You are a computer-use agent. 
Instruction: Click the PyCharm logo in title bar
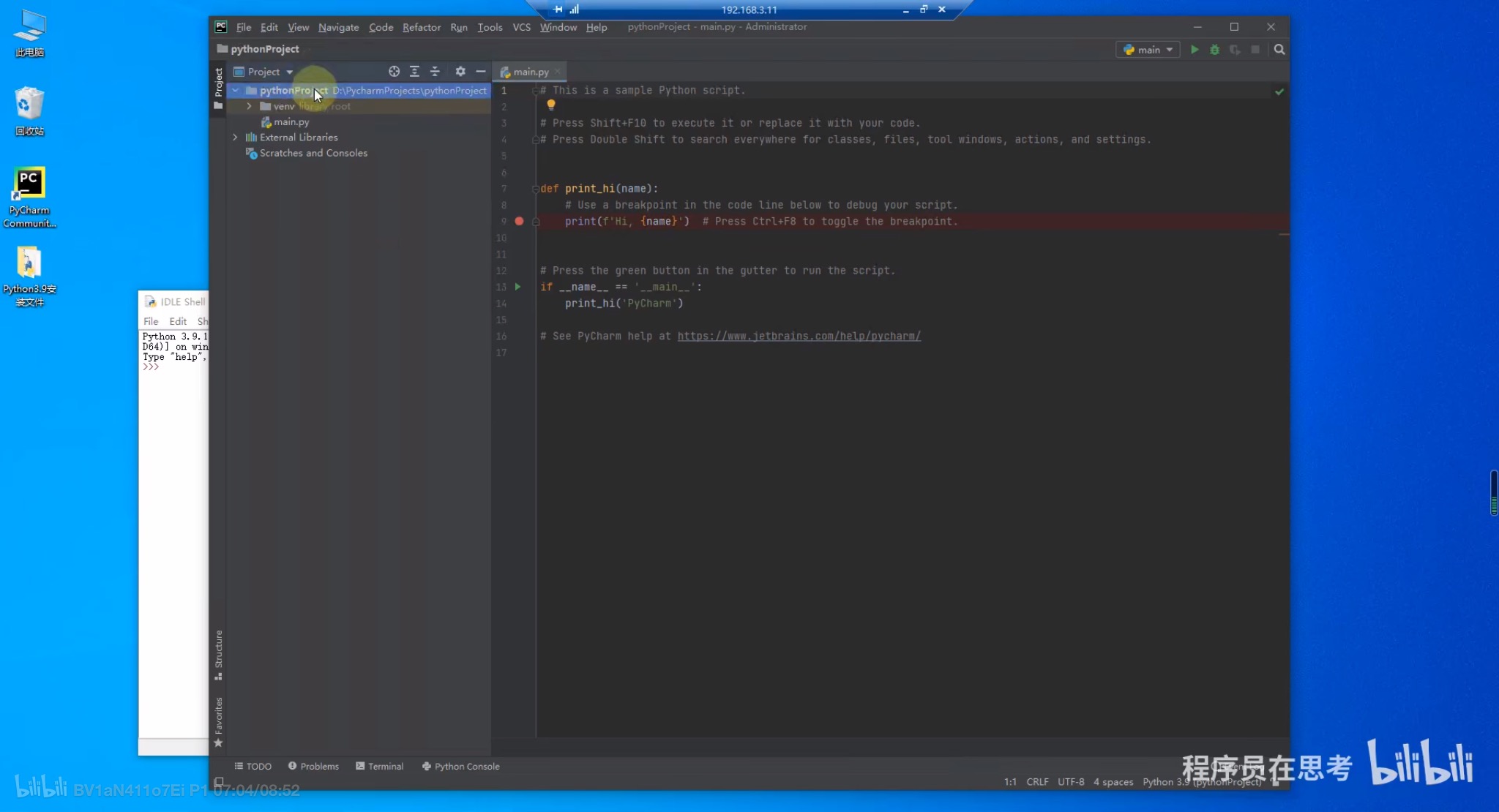220,26
